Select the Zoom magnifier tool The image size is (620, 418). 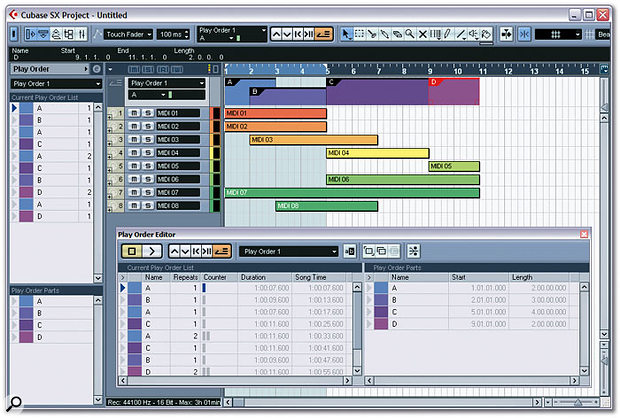click(x=410, y=34)
